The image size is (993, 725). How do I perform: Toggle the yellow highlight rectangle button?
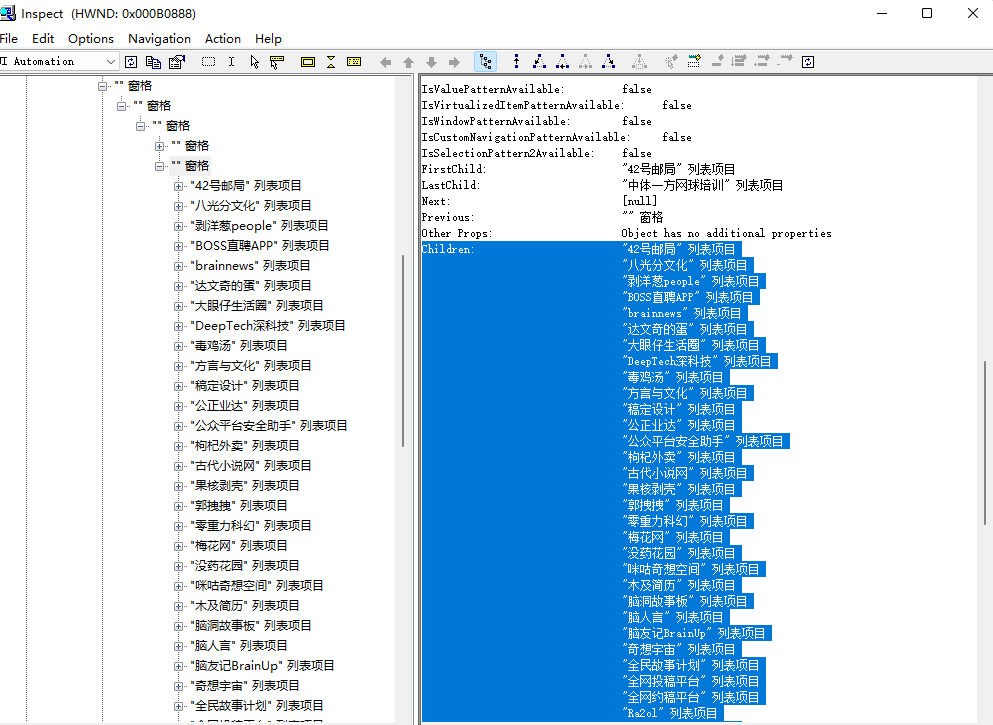point(308,62)
